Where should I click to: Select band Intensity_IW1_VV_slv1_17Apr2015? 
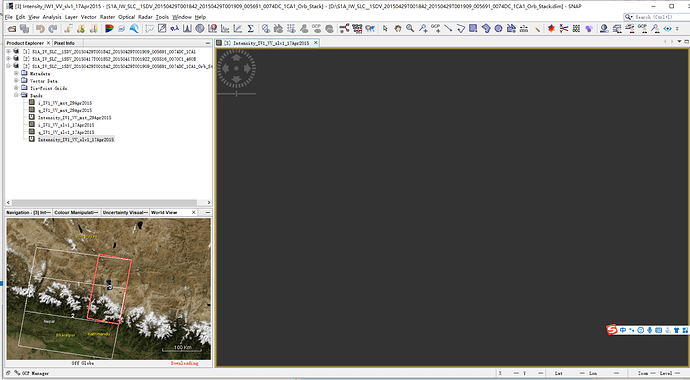tap(76, 139)
